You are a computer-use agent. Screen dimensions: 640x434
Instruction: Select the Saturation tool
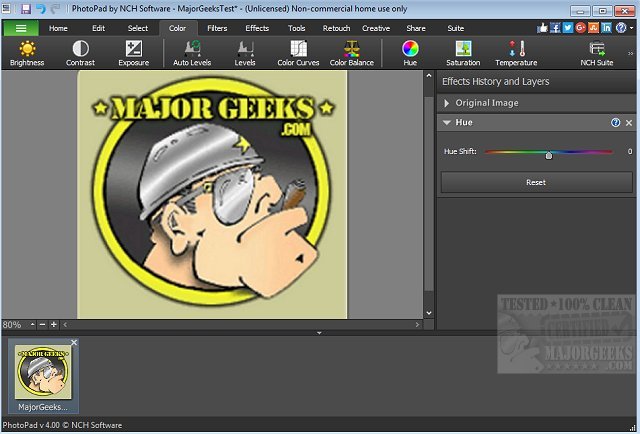463,53
